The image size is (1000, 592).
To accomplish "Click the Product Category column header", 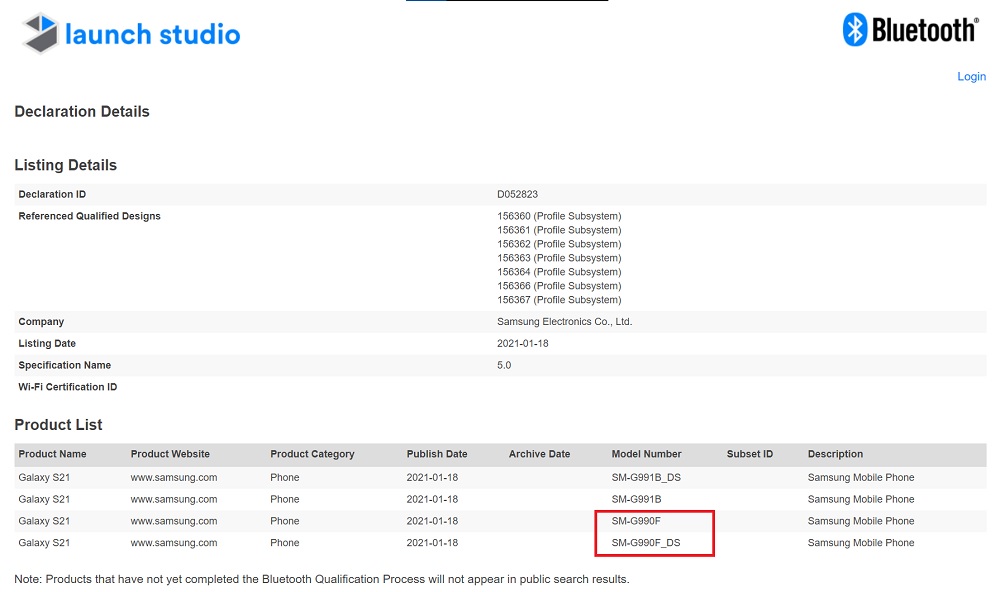I will (x=312, y=454).
